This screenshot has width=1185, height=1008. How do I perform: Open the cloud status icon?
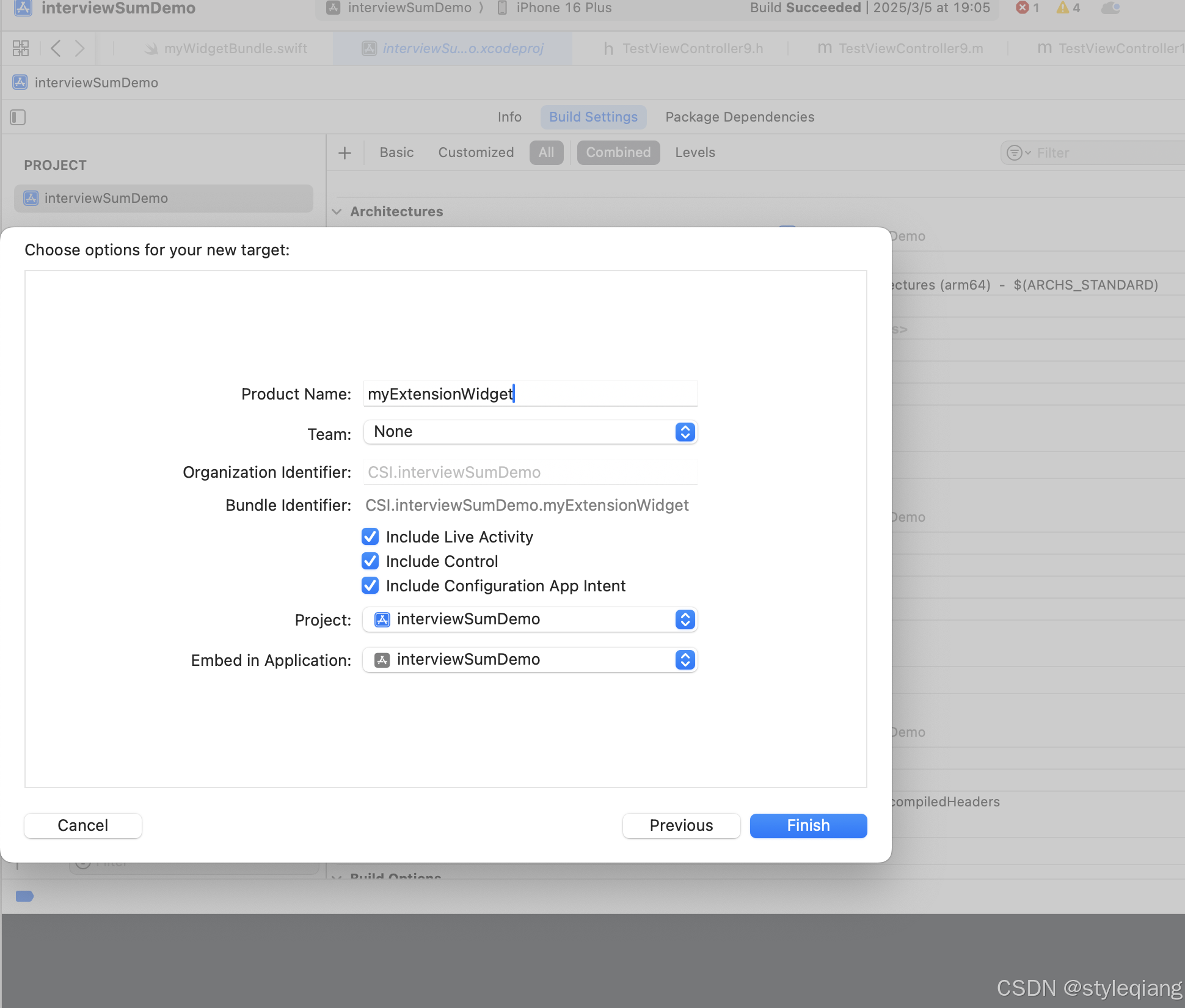point(1110,8)
